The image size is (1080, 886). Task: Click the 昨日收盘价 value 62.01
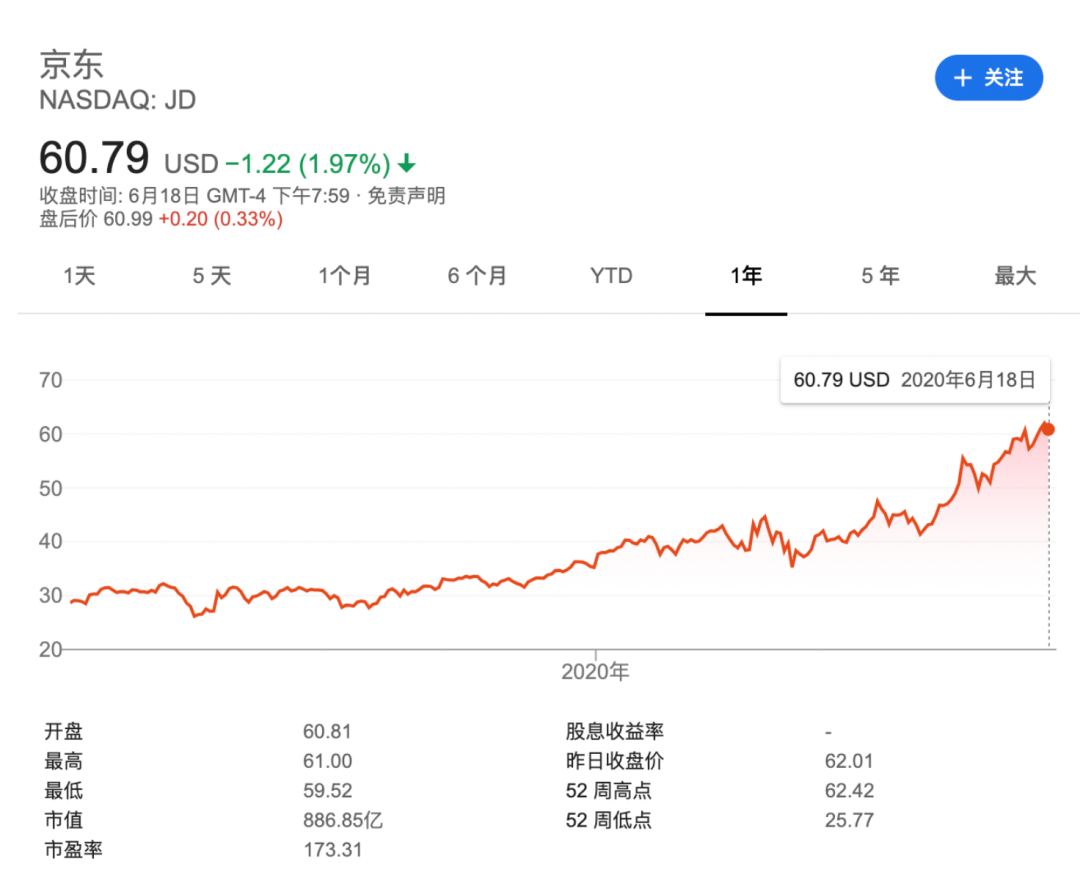[x=849, y=761]
